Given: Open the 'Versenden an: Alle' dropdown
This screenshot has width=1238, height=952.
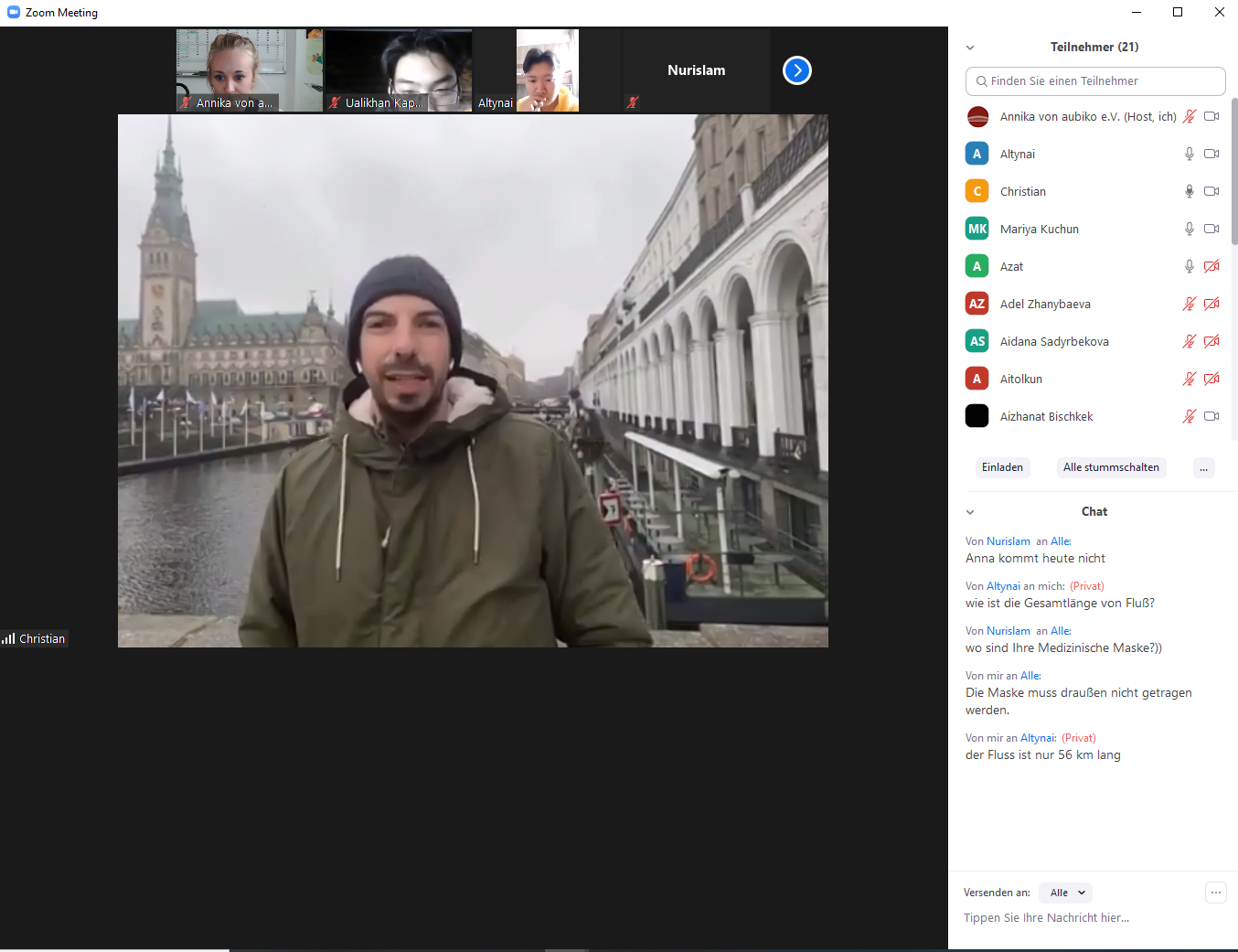Looking at the screenshot, I should [x=1066, y=893].
